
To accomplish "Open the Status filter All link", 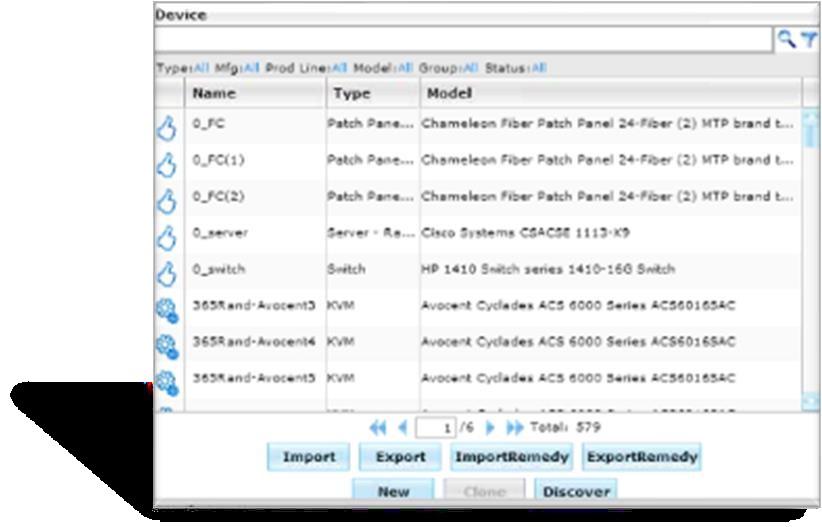I will 539,68.
